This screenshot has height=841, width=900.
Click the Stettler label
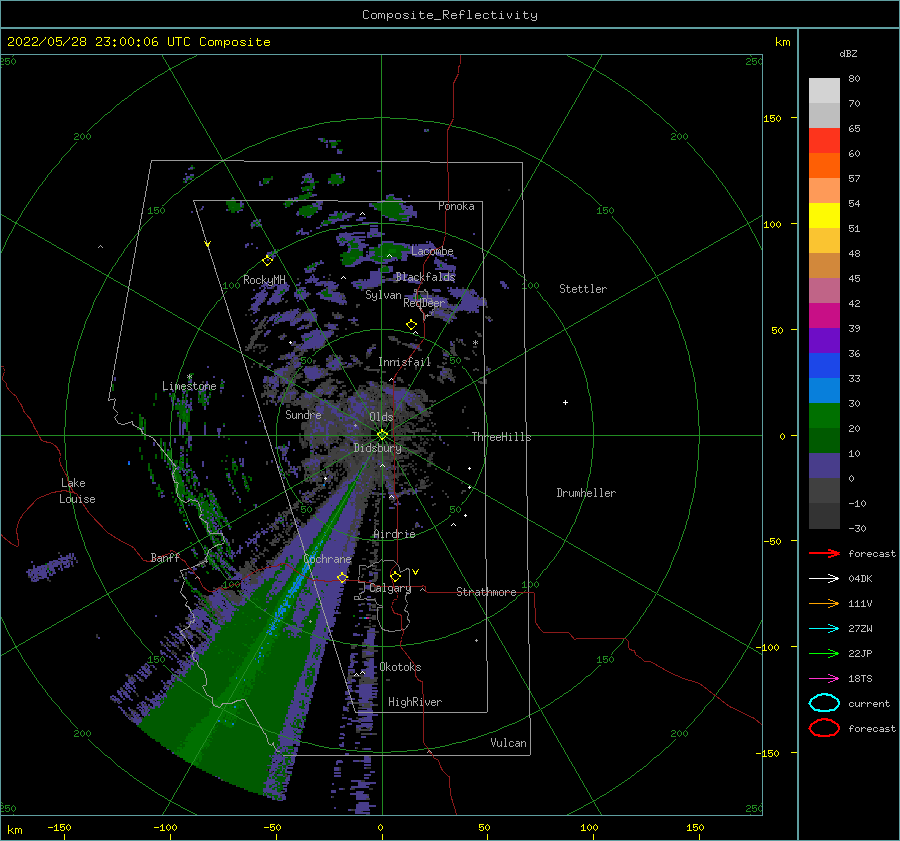(x=583, y=289)
